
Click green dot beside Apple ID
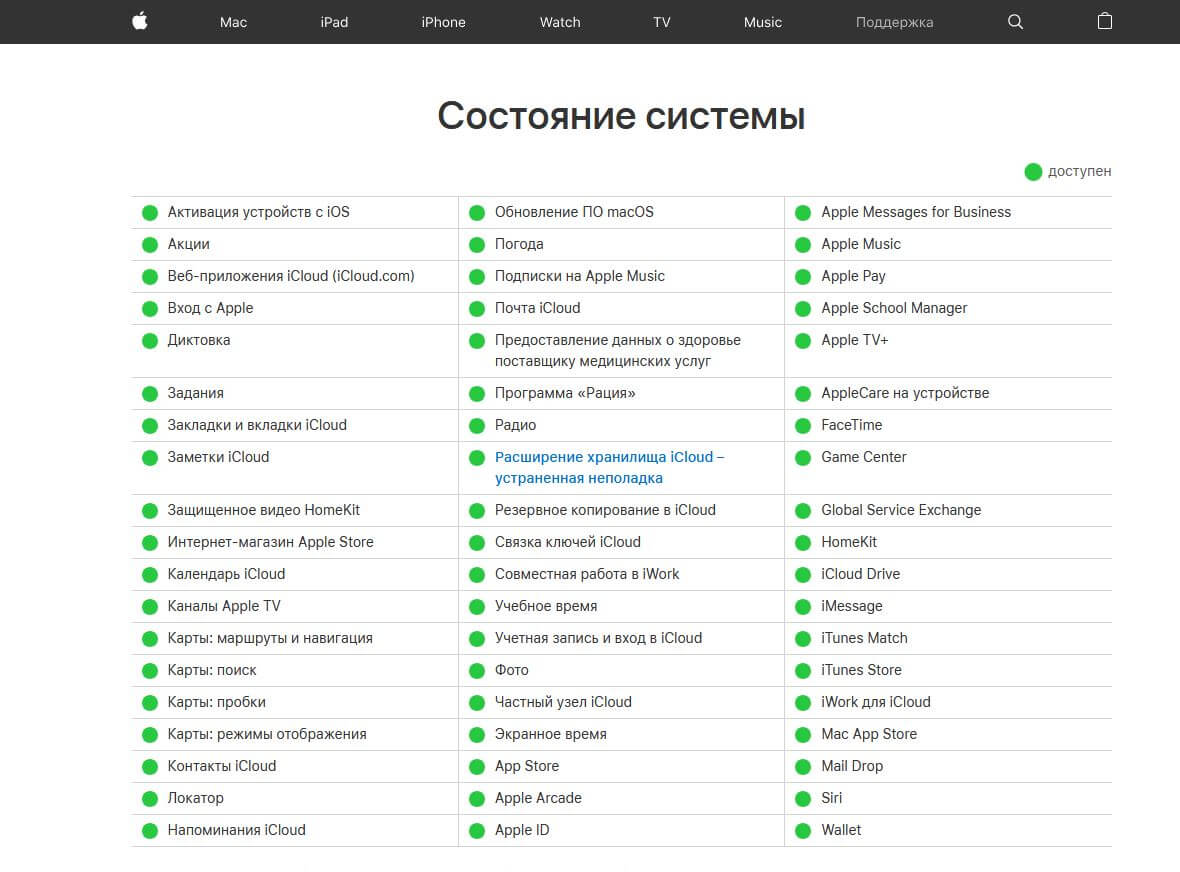476,831
